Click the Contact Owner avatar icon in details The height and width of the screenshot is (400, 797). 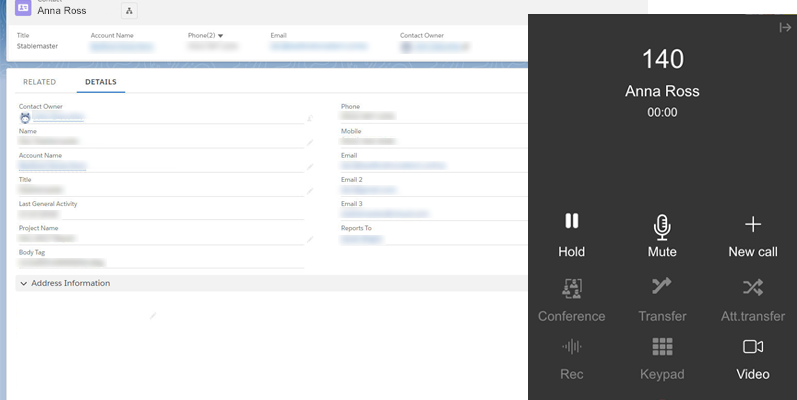[25, 118]
